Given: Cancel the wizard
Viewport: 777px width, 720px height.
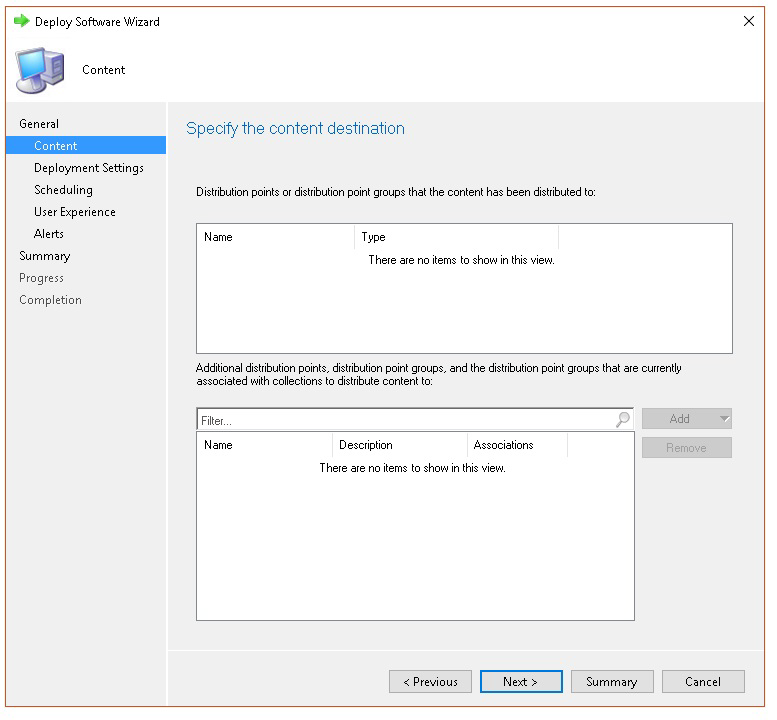Looking at the screenshot, I should point(703,682).
